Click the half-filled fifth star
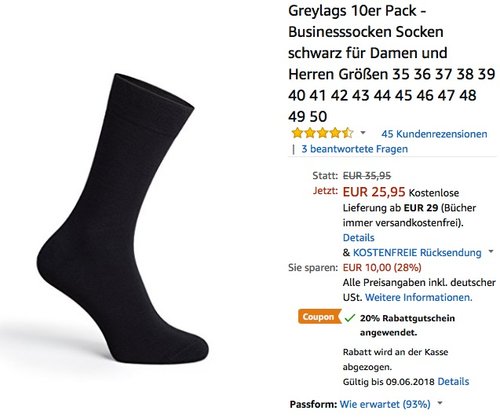The image size is (500, 418). click(347, 133)
